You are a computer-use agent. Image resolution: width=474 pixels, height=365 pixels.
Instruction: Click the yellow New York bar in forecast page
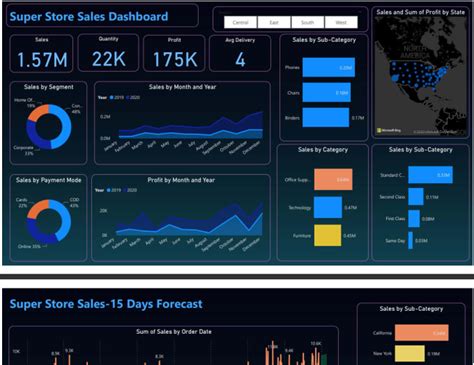(410, 354)
